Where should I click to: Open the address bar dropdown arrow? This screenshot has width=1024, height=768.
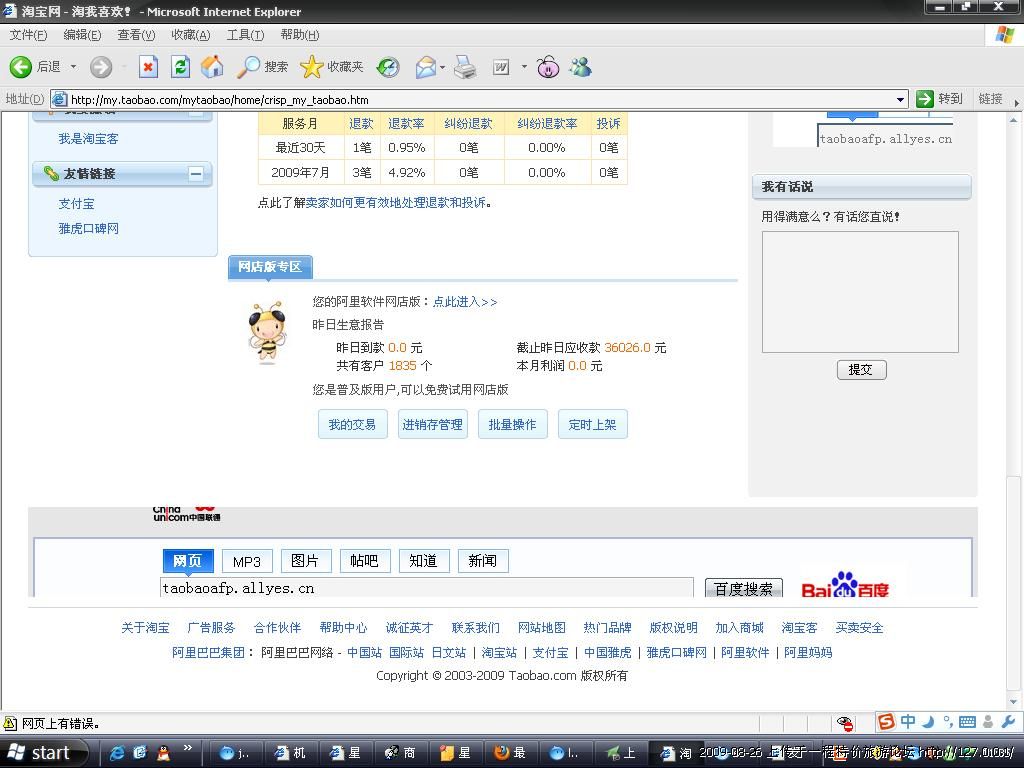point(900,99)
